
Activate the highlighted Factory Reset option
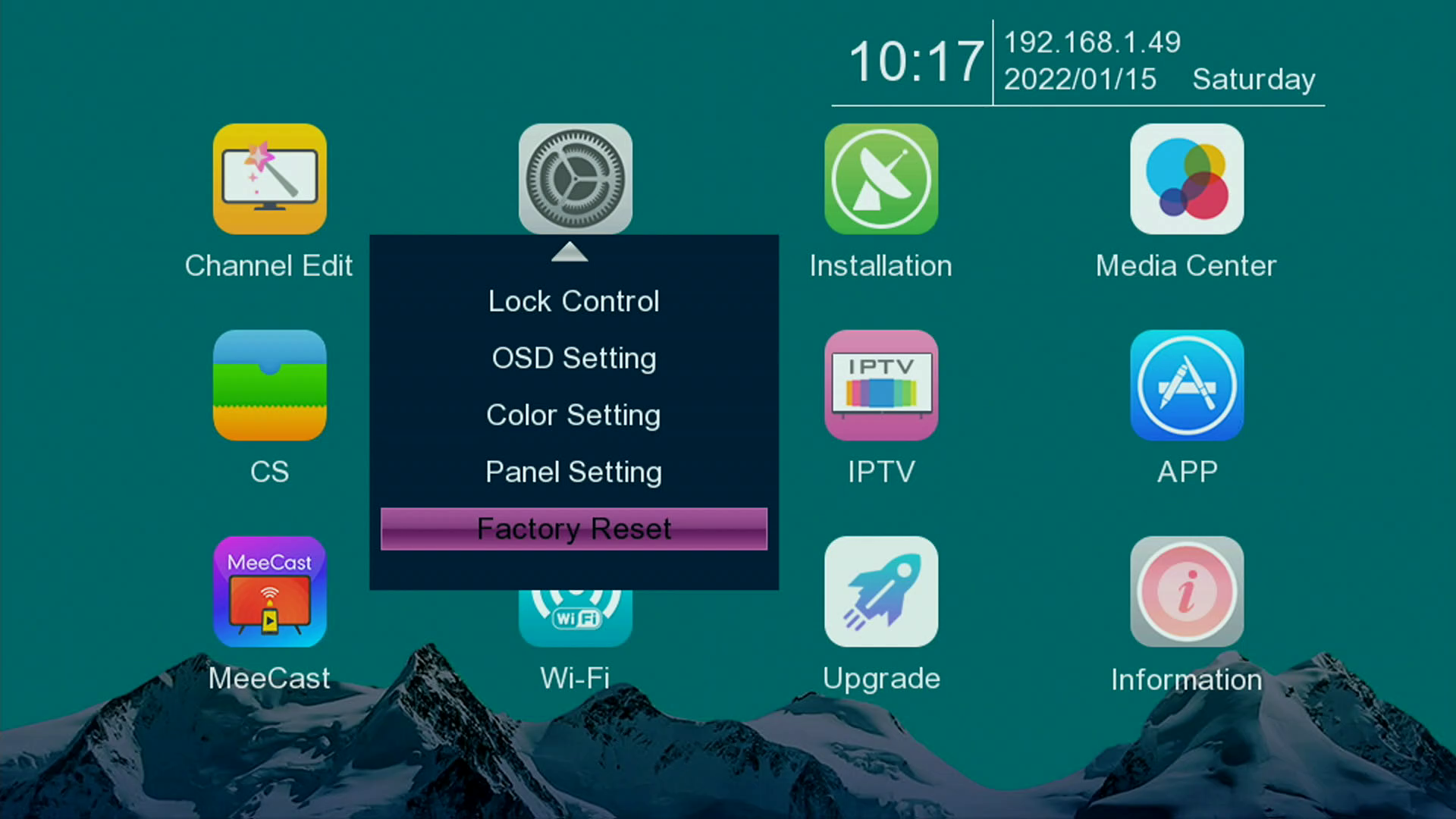pos(573,529)
